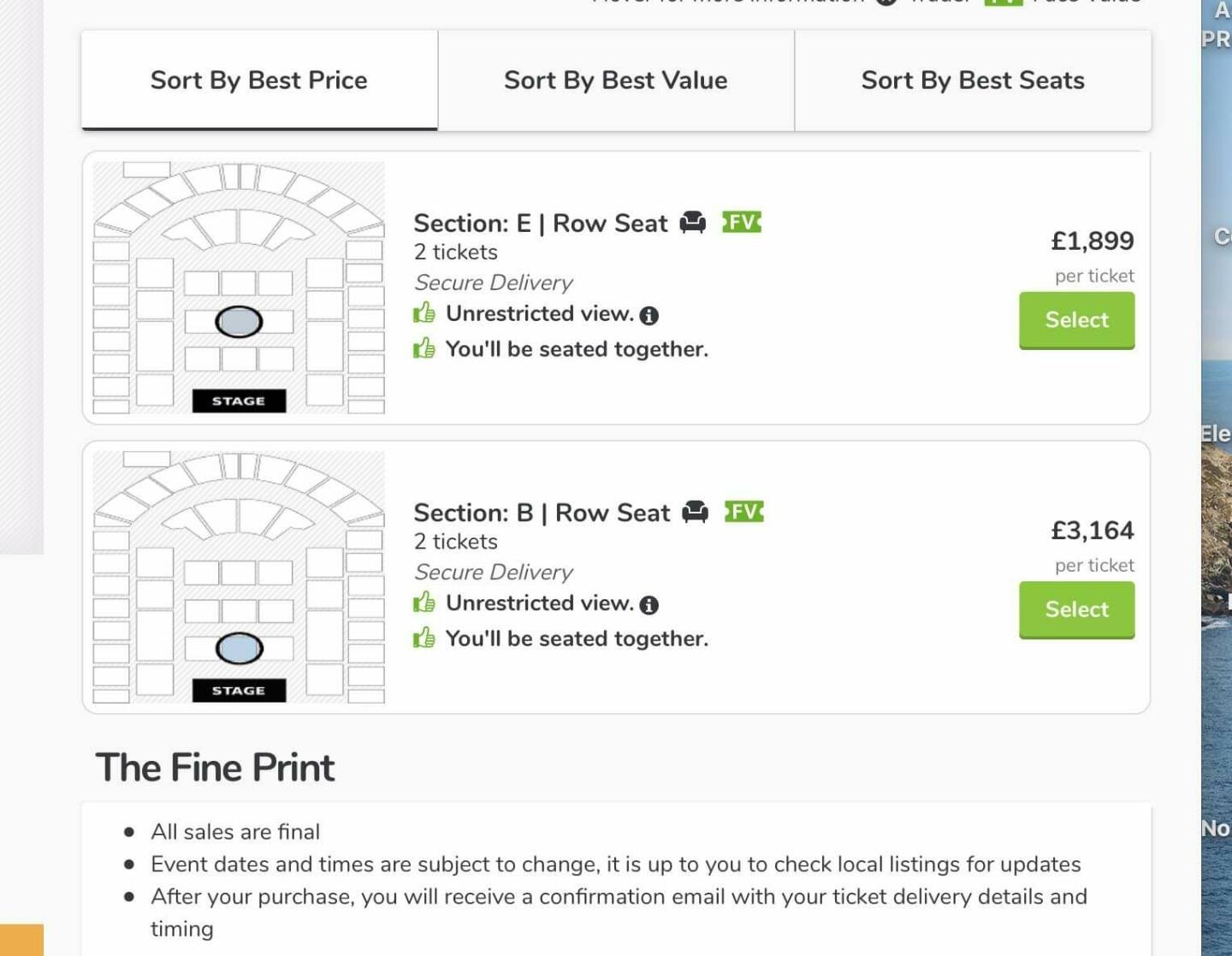Open the Section E venue map thumbnail
Screen dimensions: 1232x956
point(239,288)
